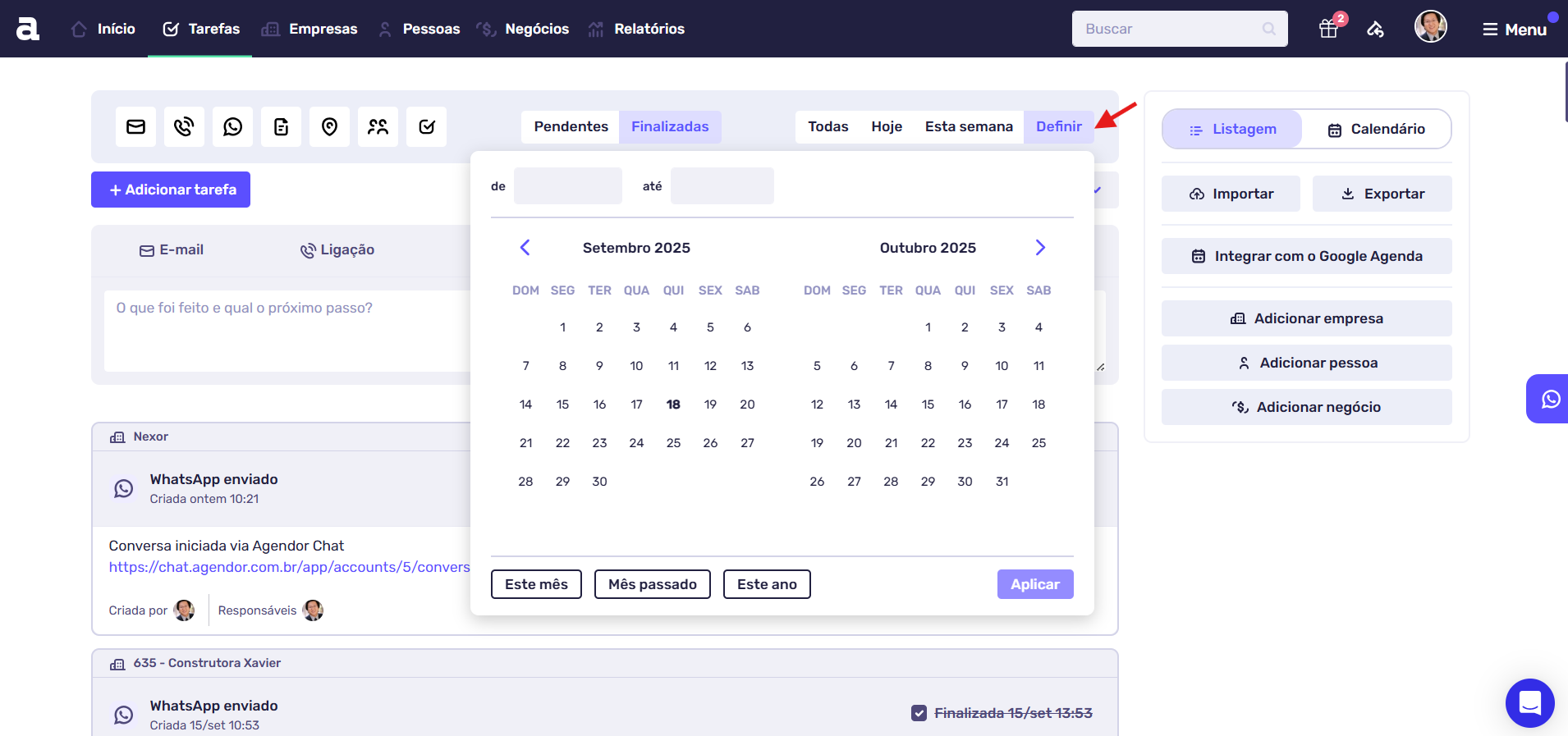
Task: Click the email task type filter icon
Action: [x=135, y=126]
